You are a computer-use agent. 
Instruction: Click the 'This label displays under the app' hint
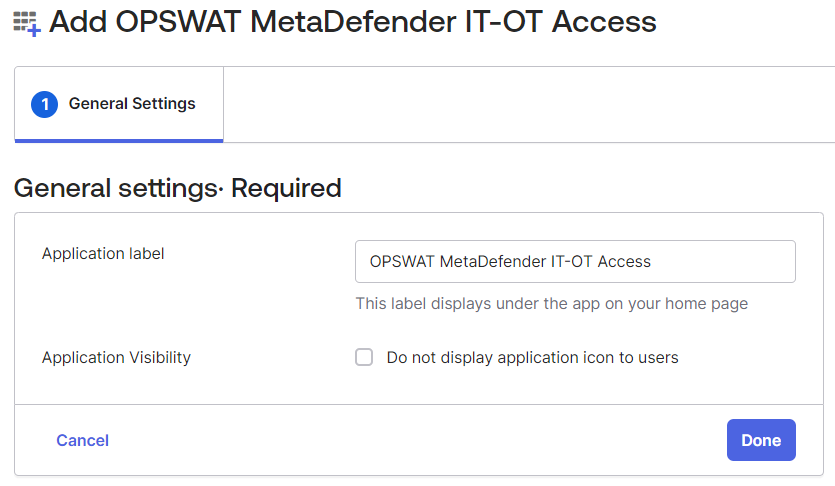pos(552,303)
